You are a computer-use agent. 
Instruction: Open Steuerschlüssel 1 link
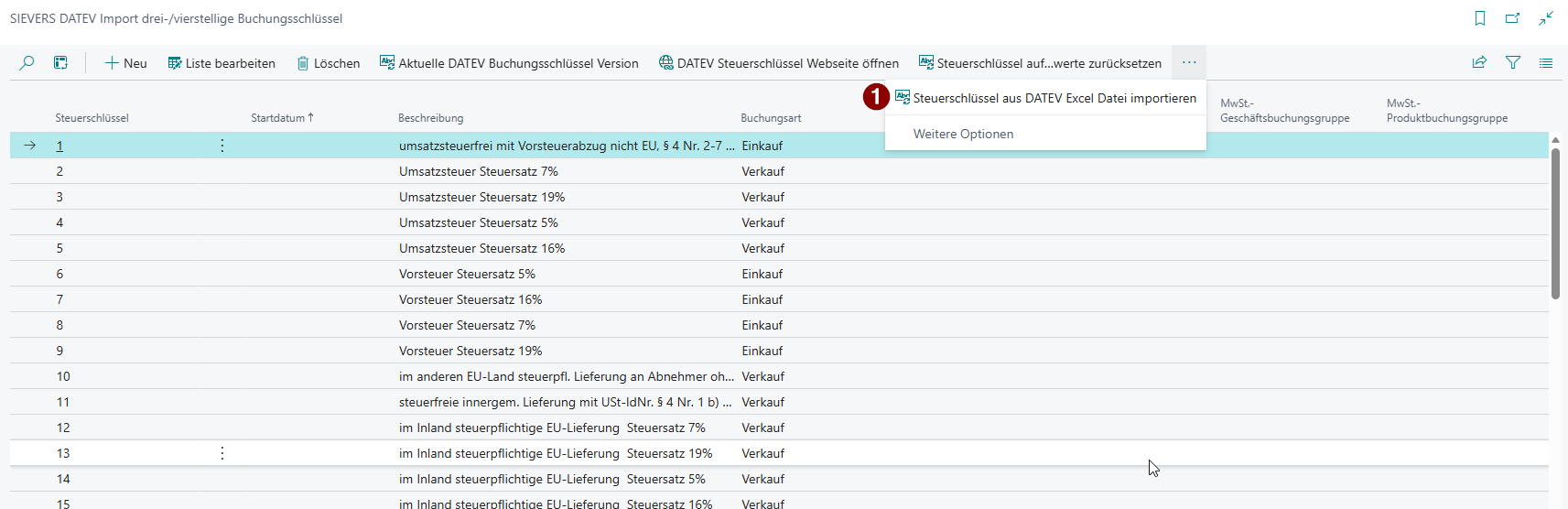pyautogui.click(x=59, y=146)
